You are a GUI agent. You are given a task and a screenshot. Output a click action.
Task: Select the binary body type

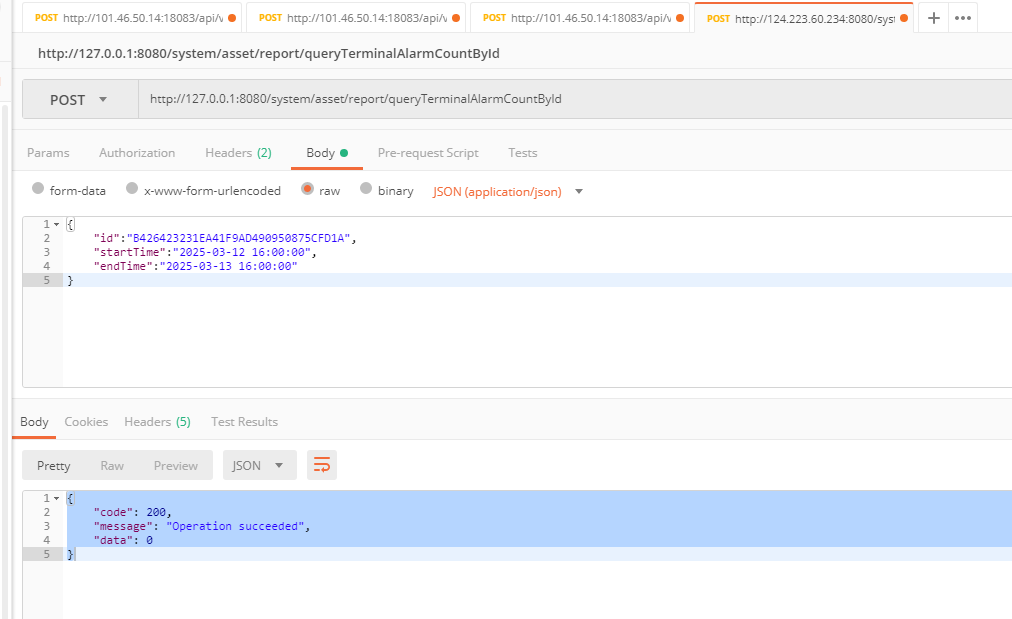[x=366, y=189]
